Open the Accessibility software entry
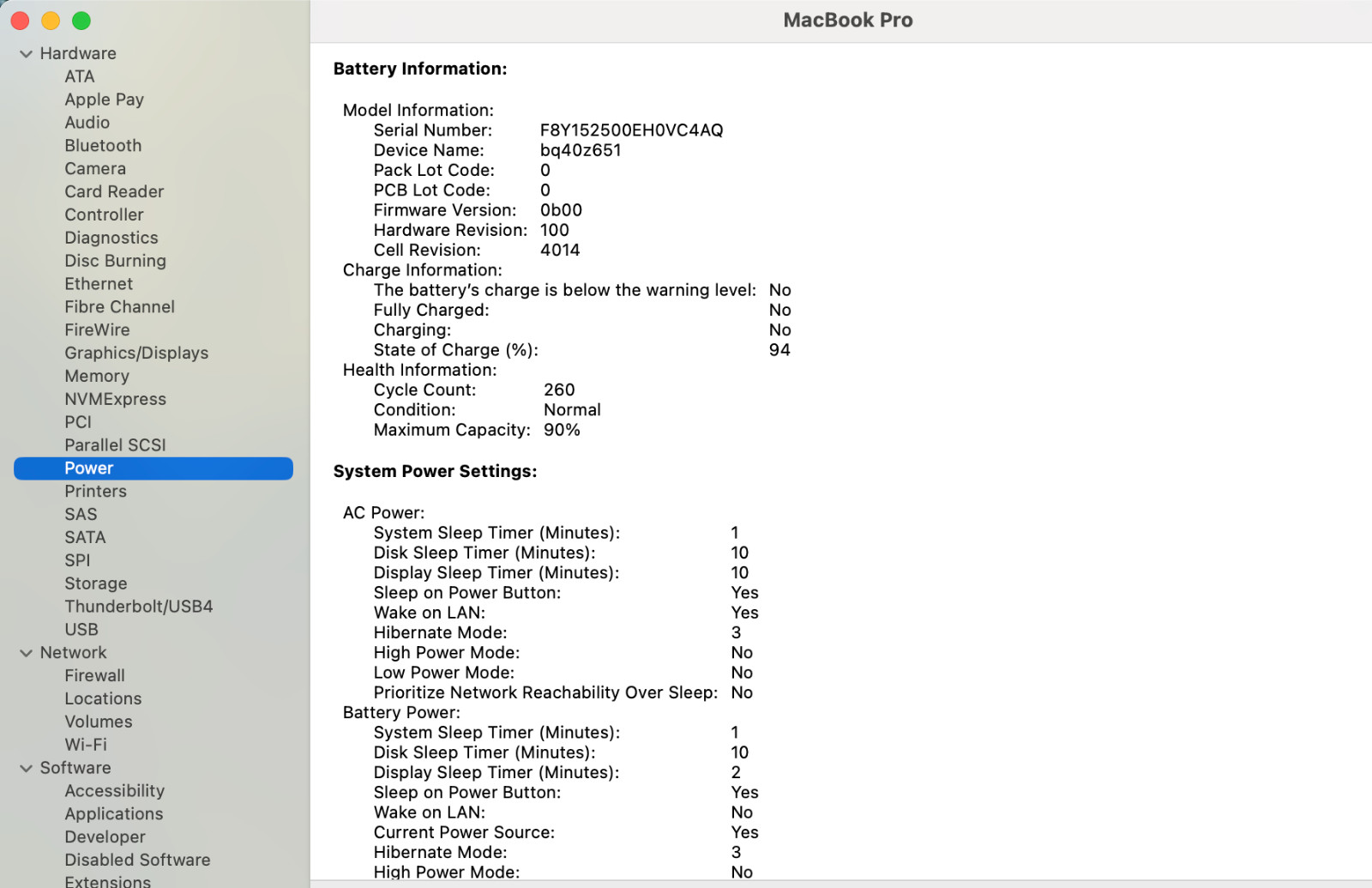The image size is (1372, 888). (114, 791)
